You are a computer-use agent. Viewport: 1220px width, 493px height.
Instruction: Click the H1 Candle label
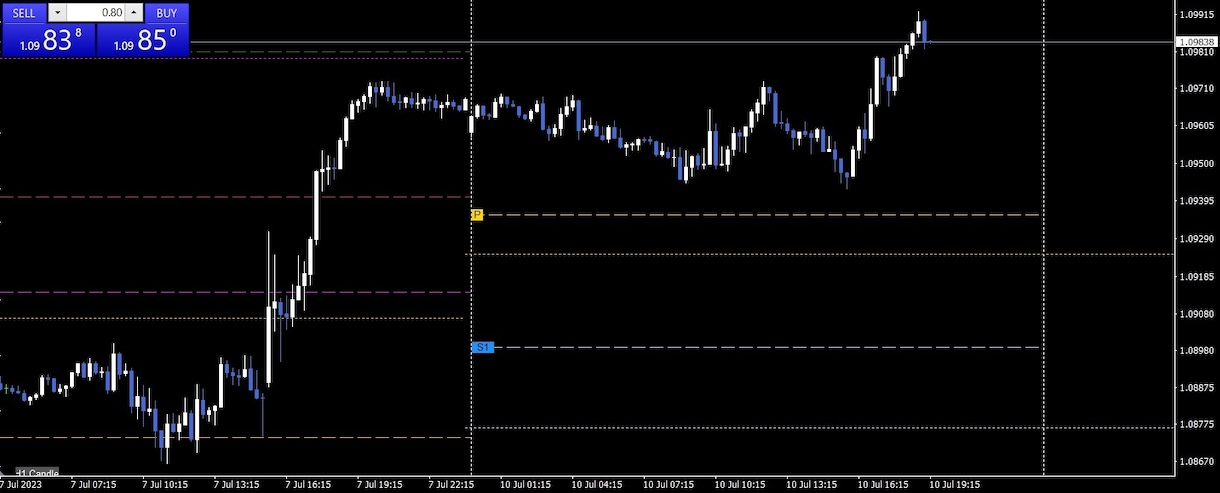point(37,473)
